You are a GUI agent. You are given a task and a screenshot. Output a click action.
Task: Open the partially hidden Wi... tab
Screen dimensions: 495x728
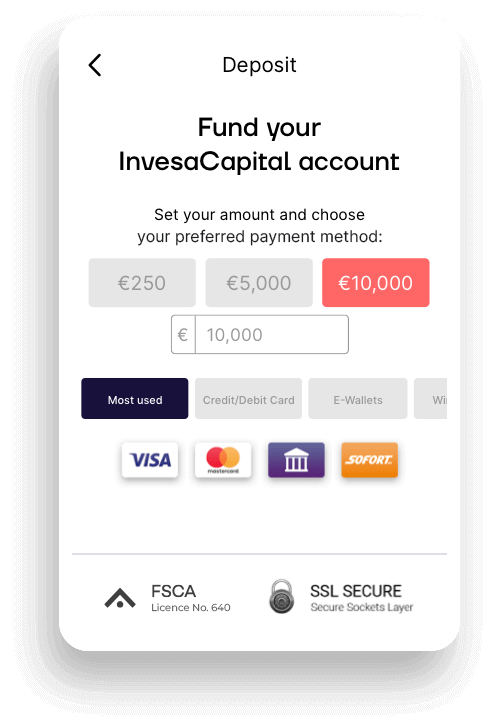tap(430, 399)
